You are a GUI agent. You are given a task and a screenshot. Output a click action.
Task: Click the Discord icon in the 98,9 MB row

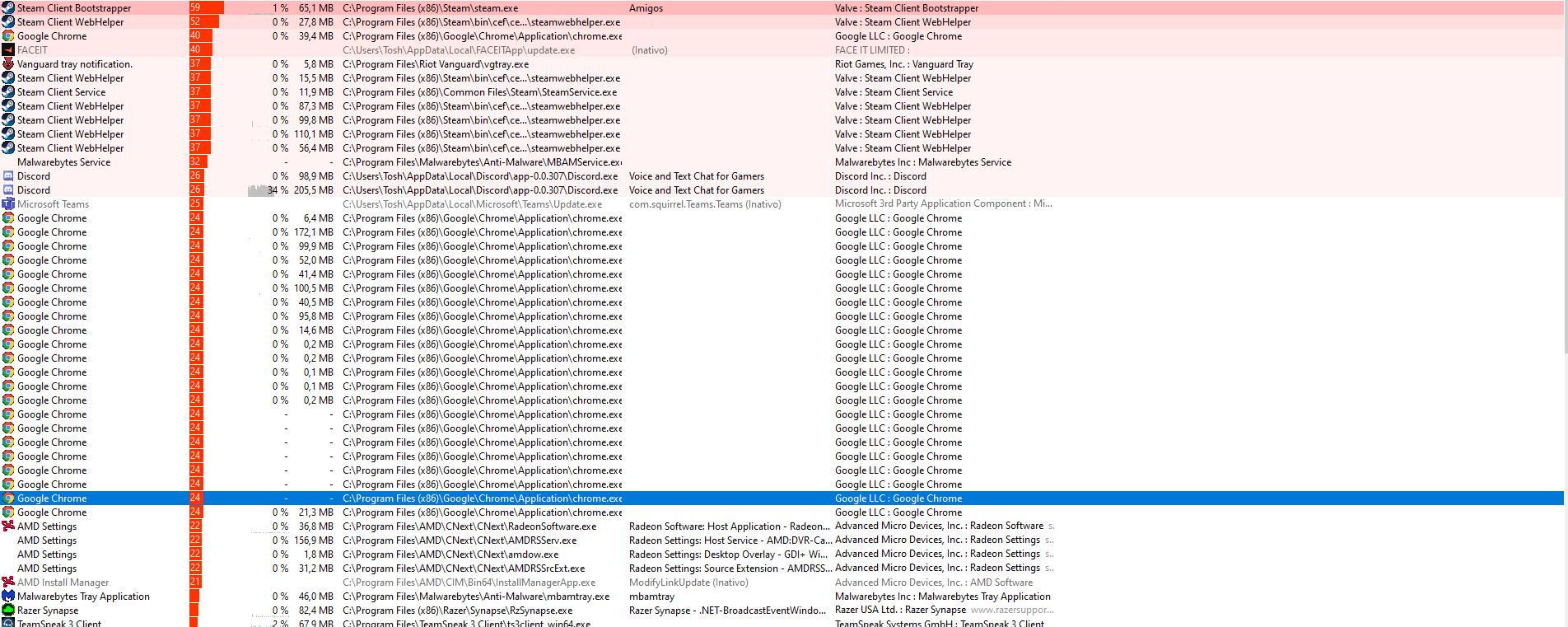pos(8,176)
